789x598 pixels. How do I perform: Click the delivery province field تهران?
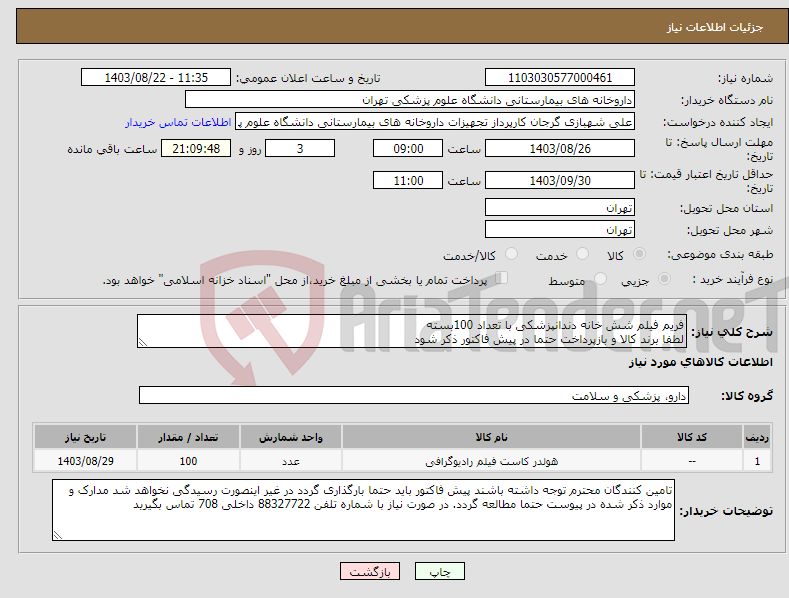tap(560, 207)
